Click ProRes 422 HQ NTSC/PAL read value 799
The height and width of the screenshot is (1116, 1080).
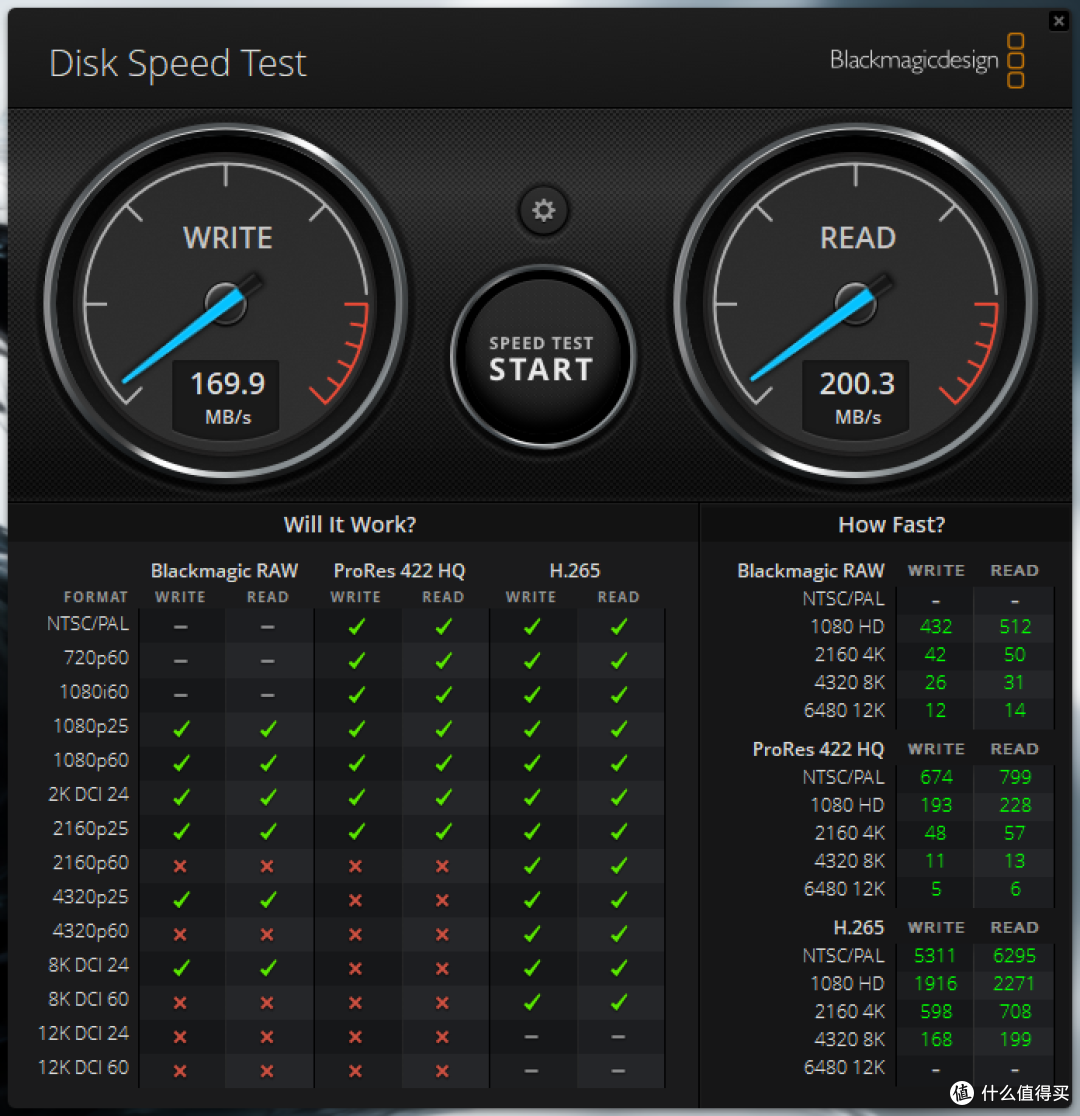tap(1015, 777)
